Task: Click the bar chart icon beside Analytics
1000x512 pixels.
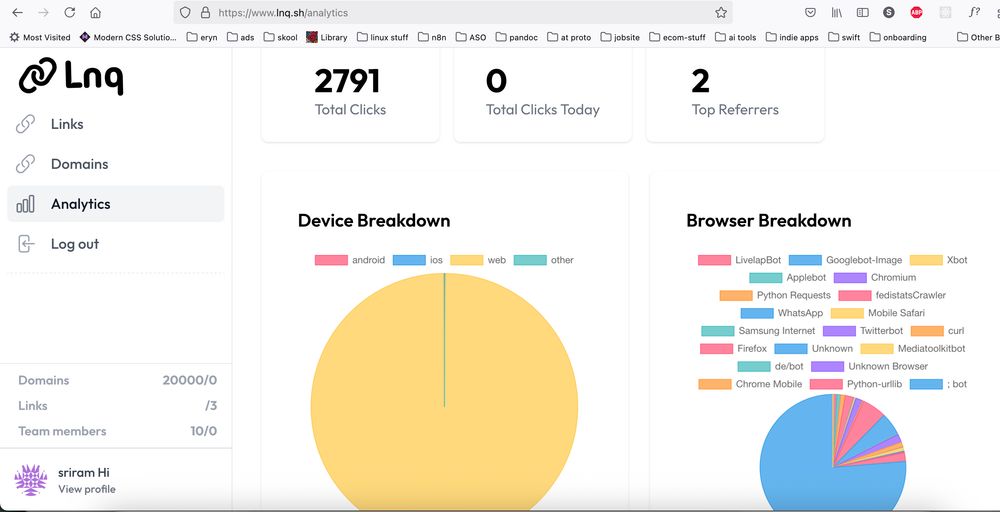Action: (x=26, y=204)
